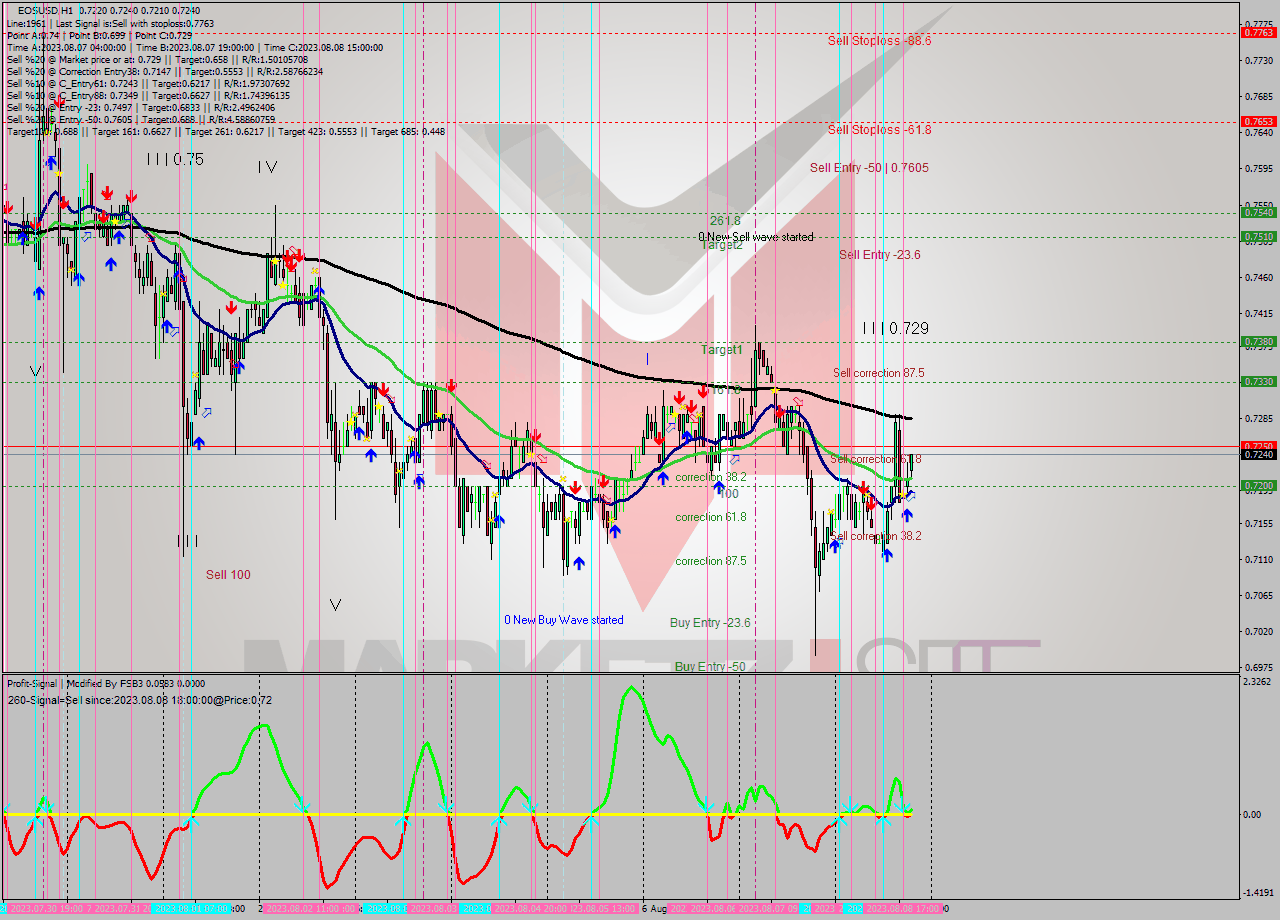
Task: Select the 'Sell correction 61.8' label
Action: [x=876, y=459]
